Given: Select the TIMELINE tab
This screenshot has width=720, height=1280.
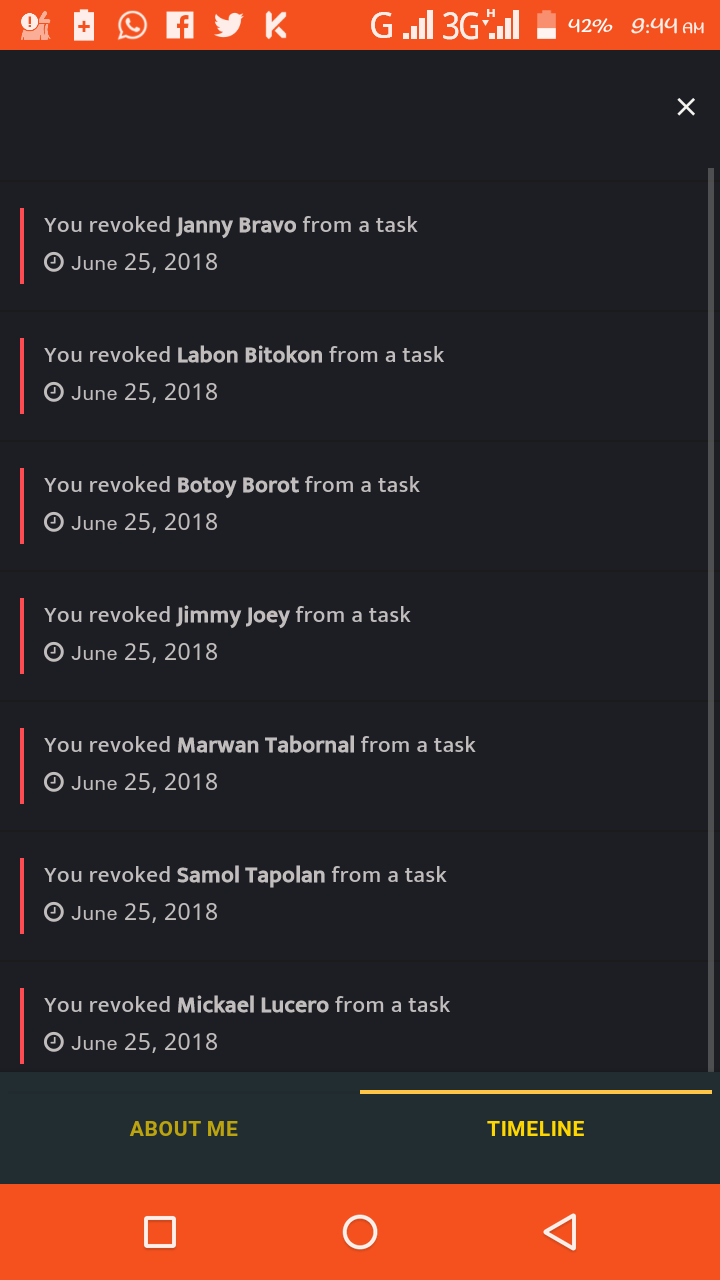Looking at the screenshot, I should tap(536, 1129).
